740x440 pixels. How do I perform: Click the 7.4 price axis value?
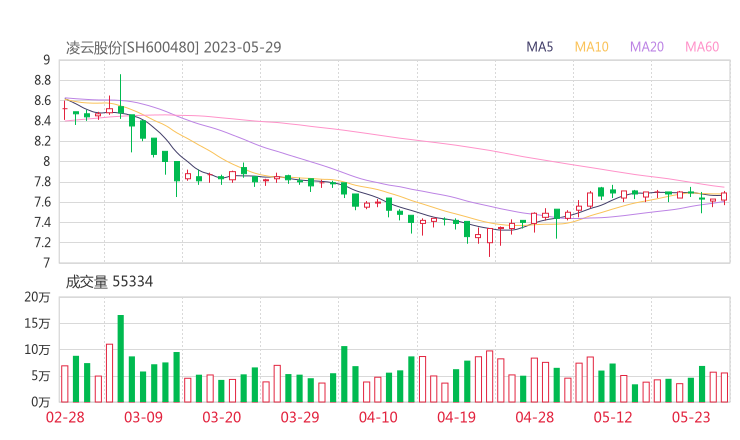42,222
